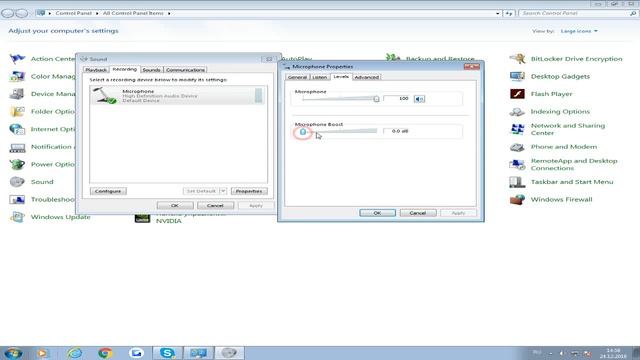
Task: Open Skype from taskbar
Action: (167, 353)
